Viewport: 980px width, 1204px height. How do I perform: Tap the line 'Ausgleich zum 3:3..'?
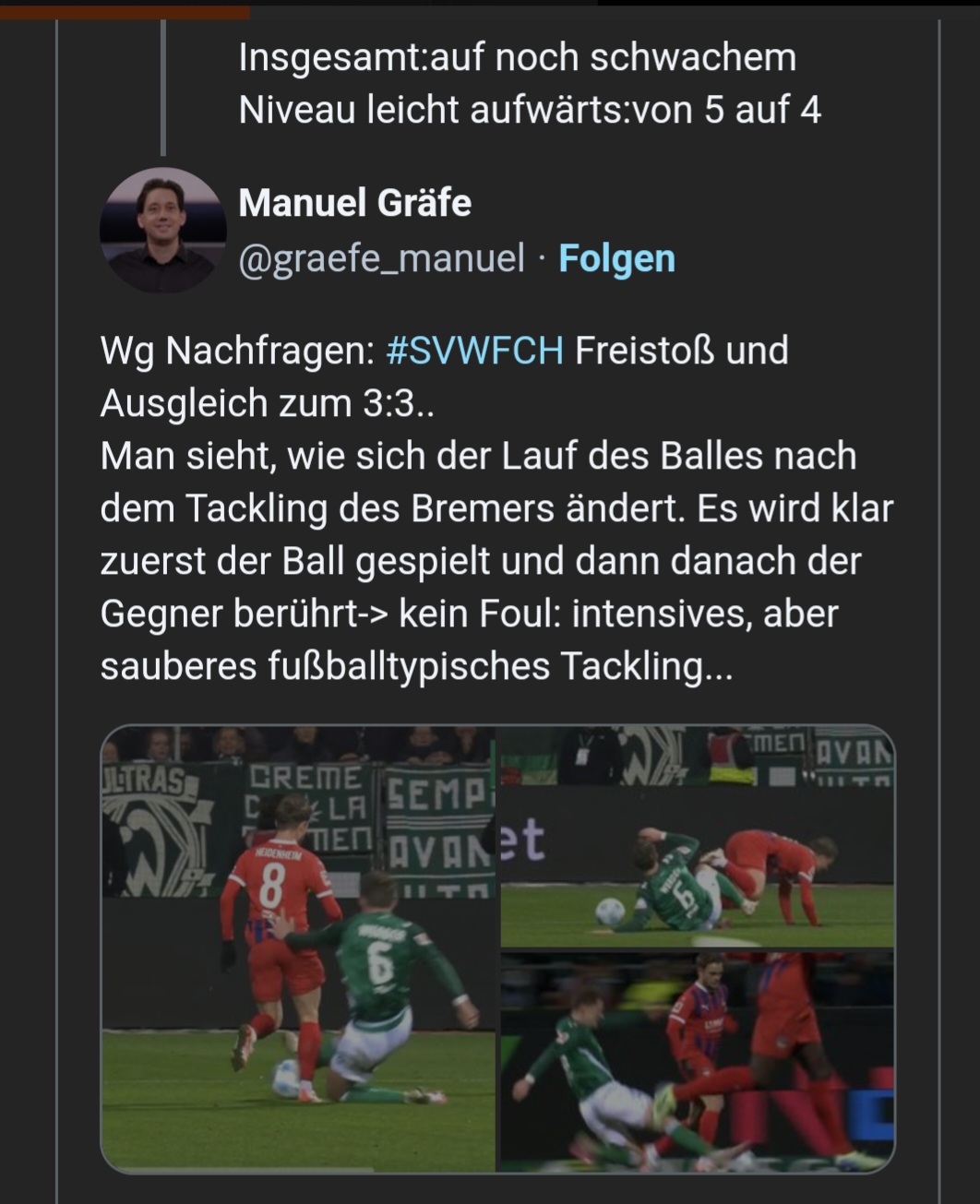tap(267, 403)
